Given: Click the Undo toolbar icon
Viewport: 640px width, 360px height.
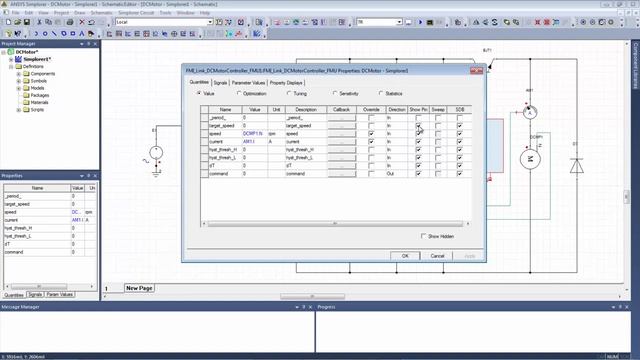Looking at the screenshot, I should pyautogui.click(x=91, y=22).
